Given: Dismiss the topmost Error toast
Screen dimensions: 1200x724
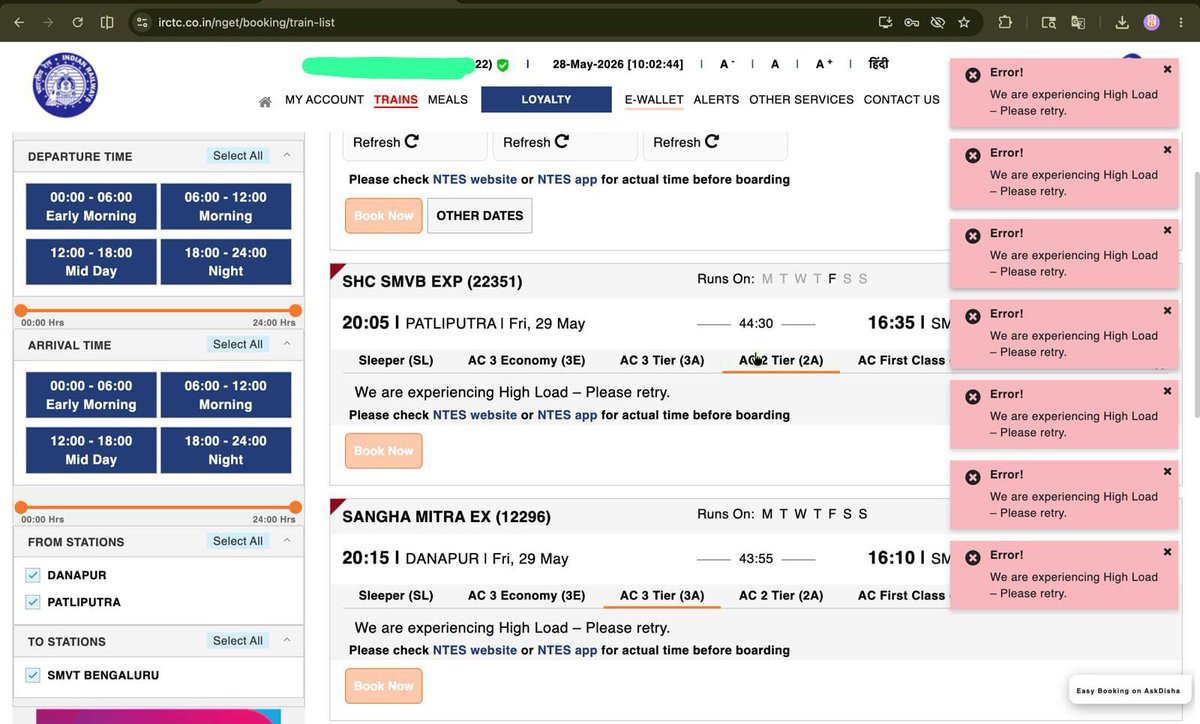Looking at the screenshot, I should pos(1167,69).
